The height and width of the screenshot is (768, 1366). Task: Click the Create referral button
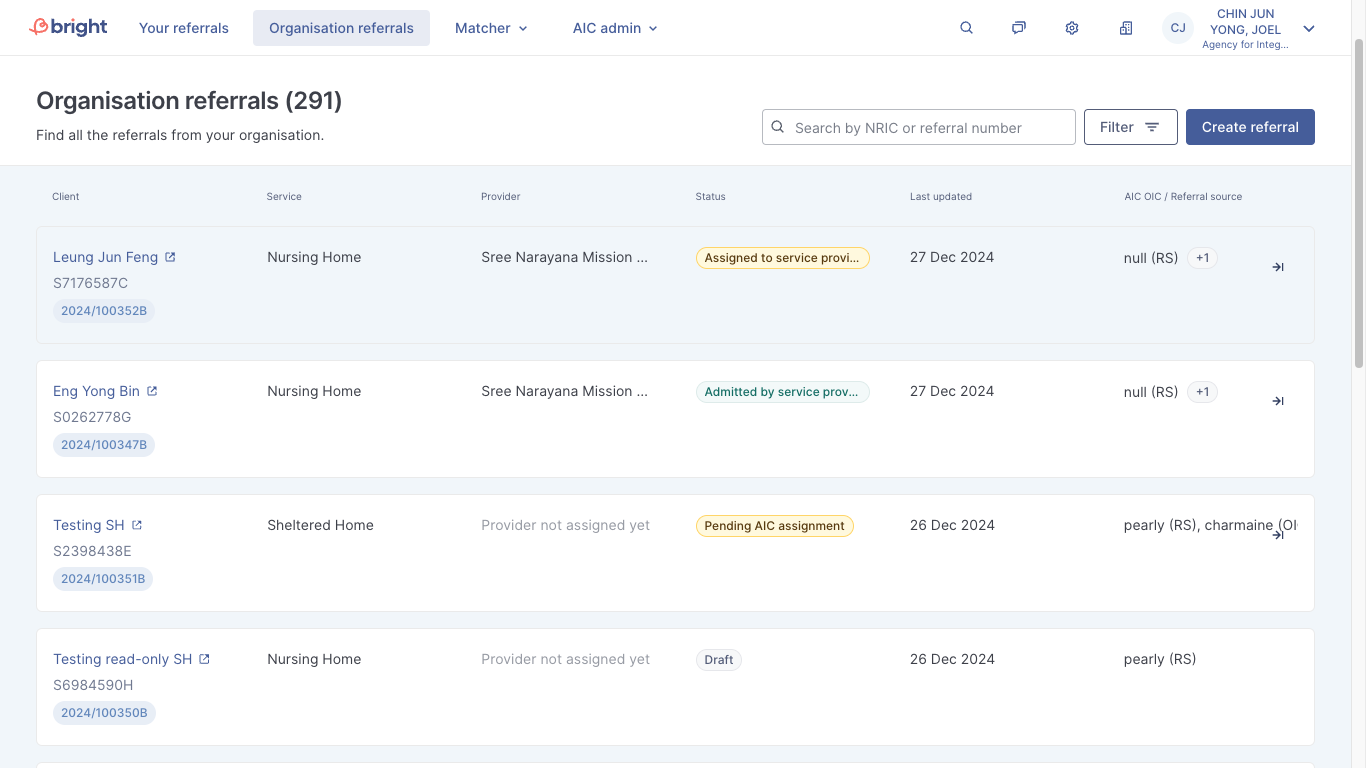pos(1250,127)
